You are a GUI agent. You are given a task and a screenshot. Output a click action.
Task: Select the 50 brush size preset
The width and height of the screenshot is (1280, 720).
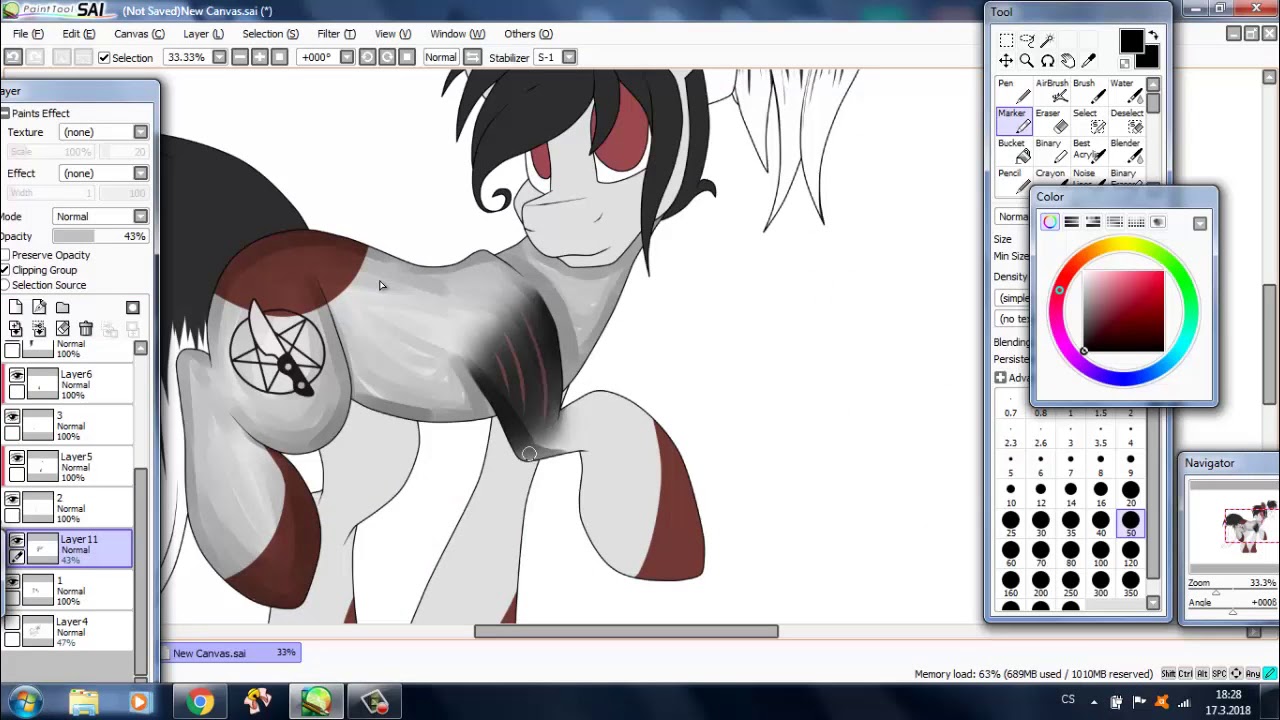tap(1131, 522)
